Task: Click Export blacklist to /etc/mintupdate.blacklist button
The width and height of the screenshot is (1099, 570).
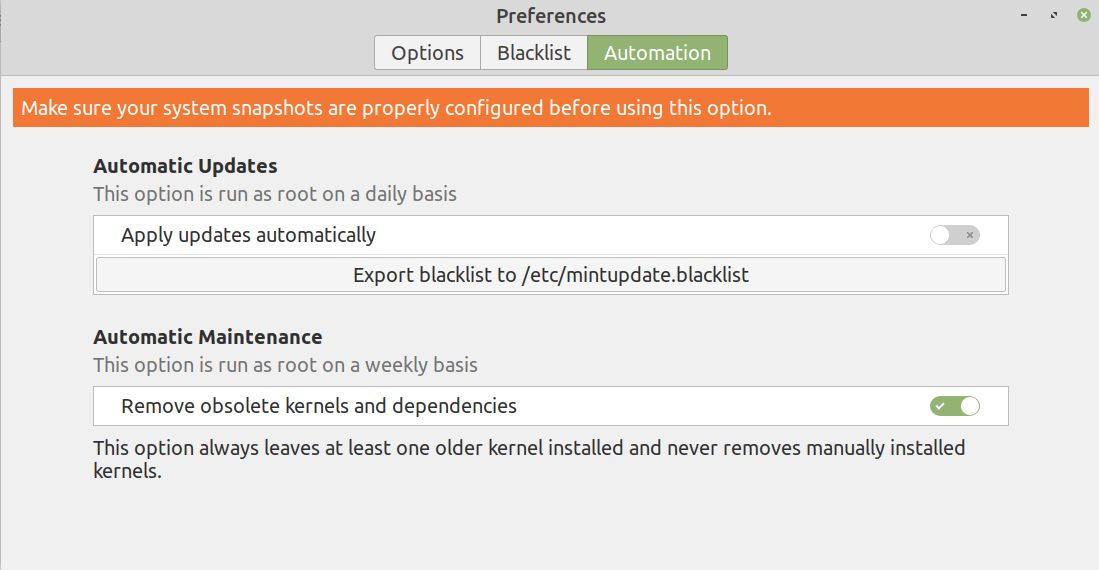Action: pyautogui.click(x=551, y=275)
